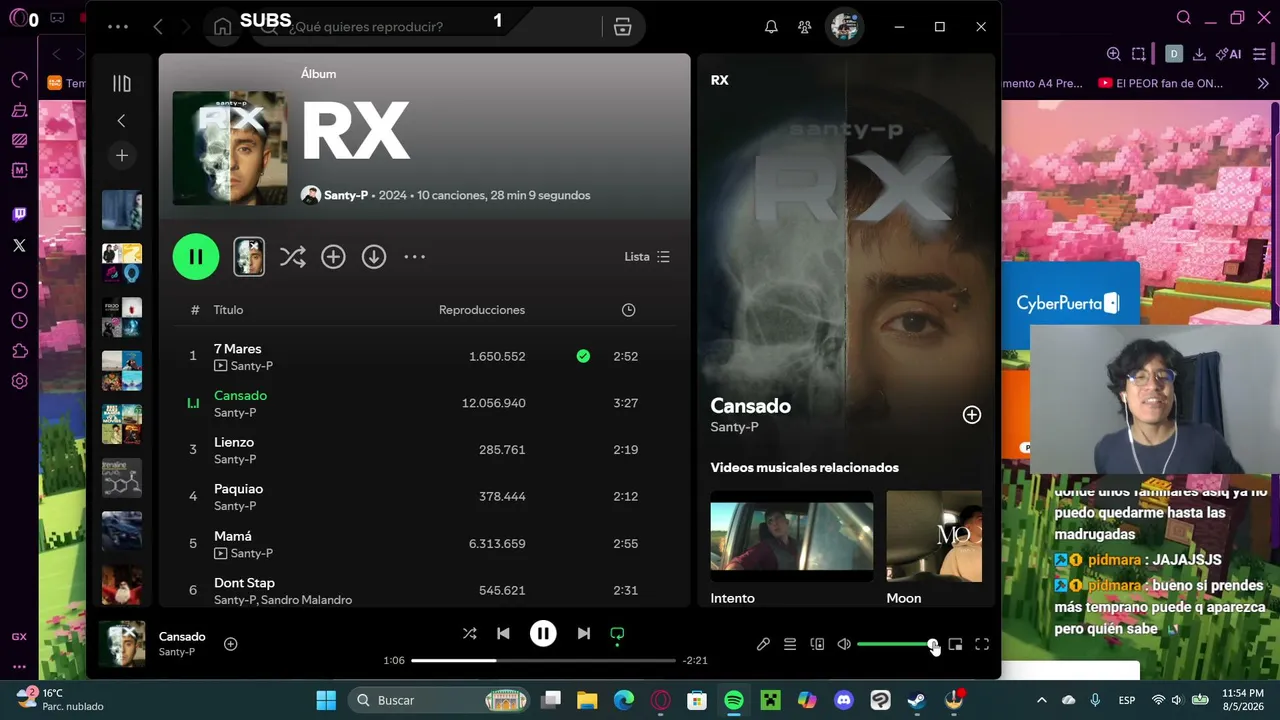
Task: Mute the Spotify volume
Action: tap(844, 645)
